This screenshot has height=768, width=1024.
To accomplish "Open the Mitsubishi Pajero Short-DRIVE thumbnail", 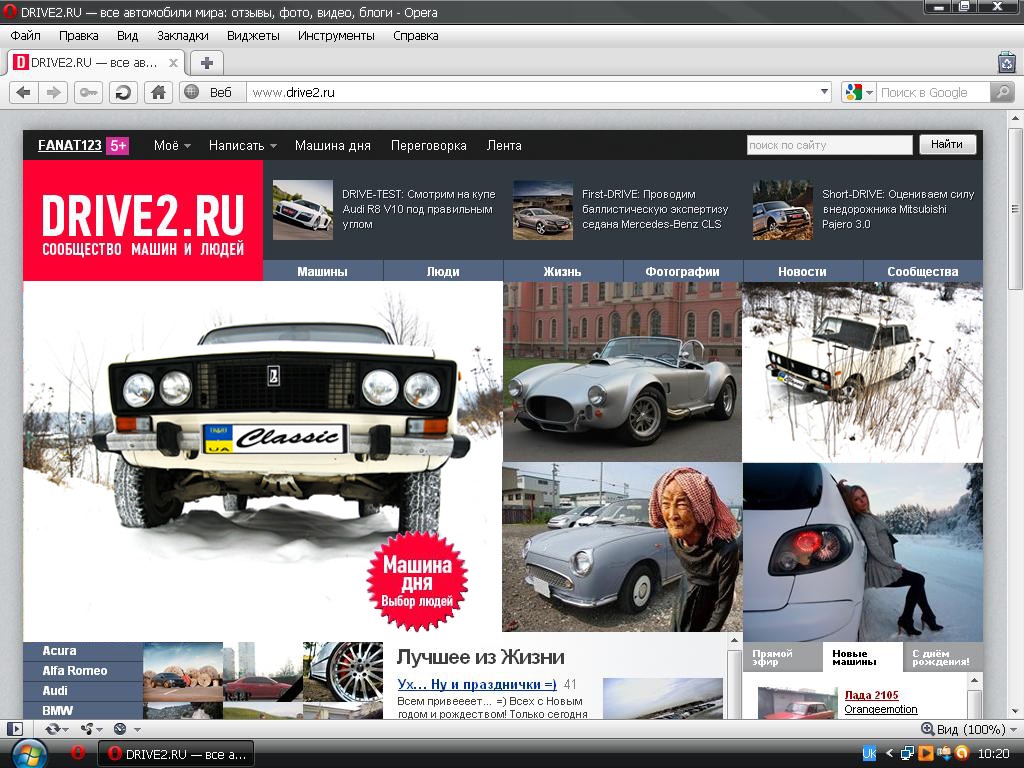I will tap(782, 210).
